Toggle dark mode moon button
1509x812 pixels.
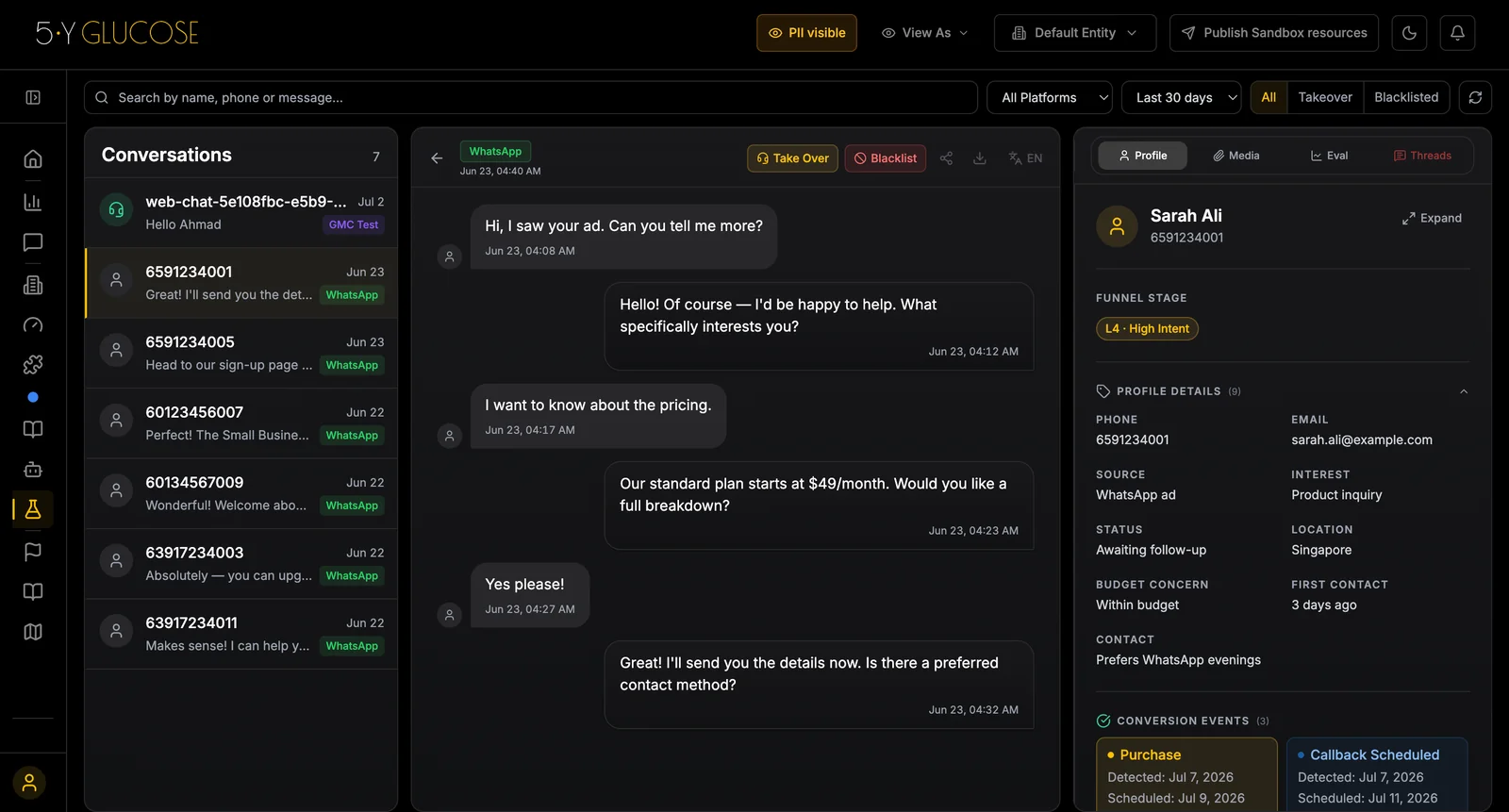point(1409,33)
